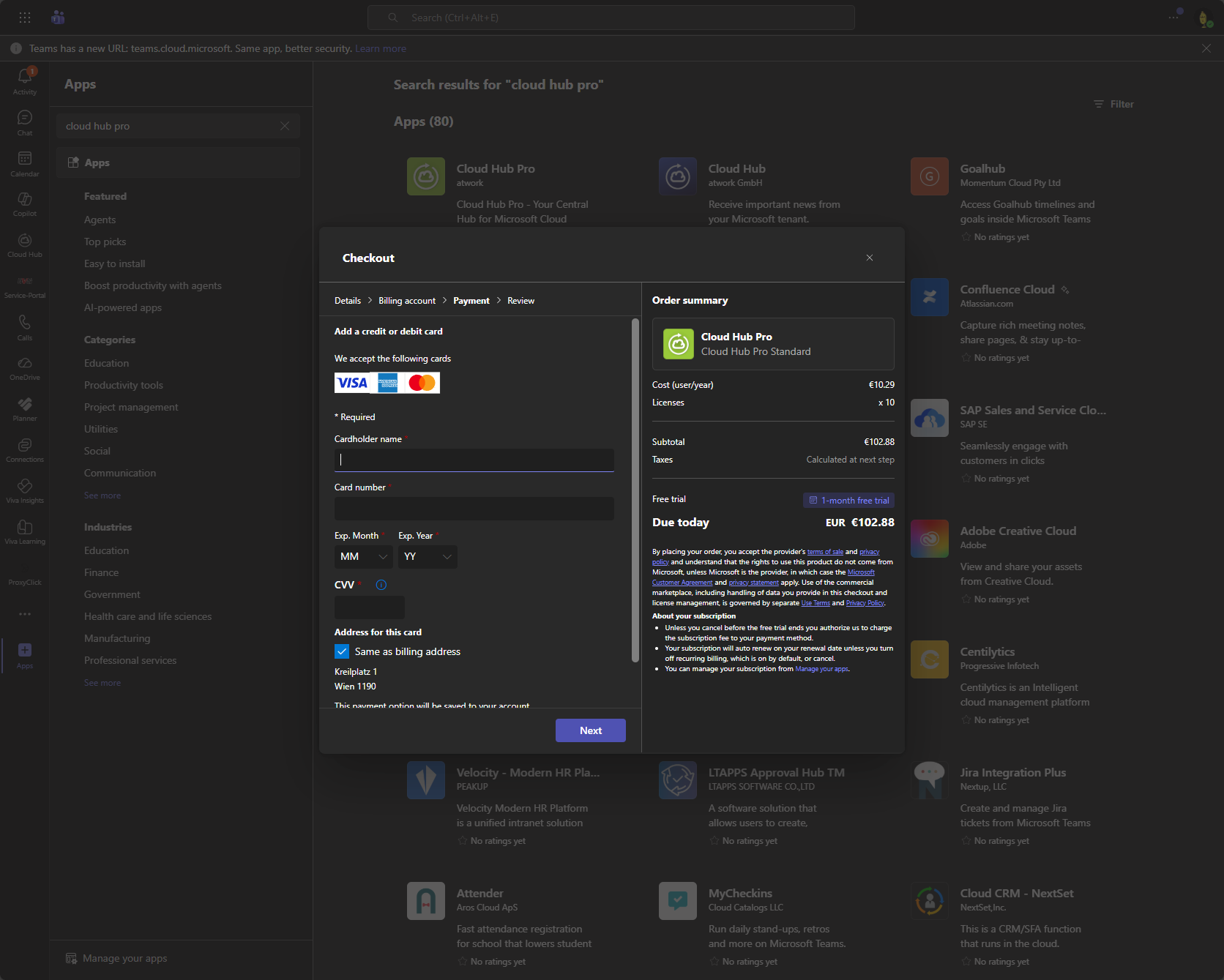
Task: Open the 'Agents' category in Apps sidebar
Action: pyautogui.click(x=100, y=220)
